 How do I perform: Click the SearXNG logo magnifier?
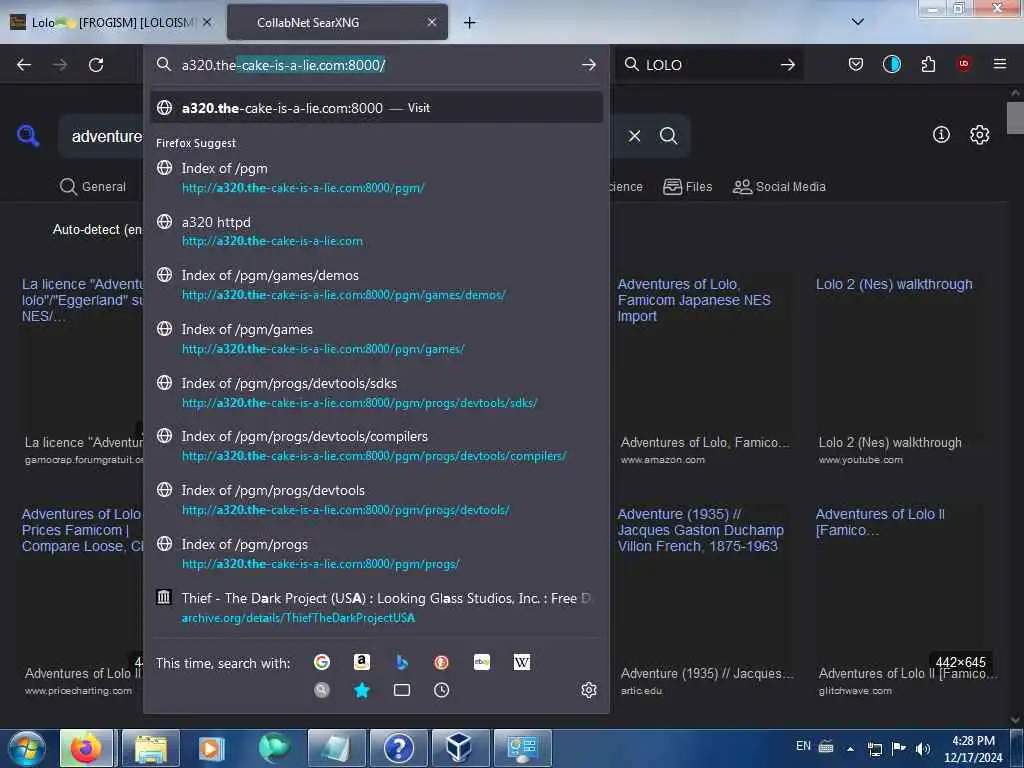[27, 136]
